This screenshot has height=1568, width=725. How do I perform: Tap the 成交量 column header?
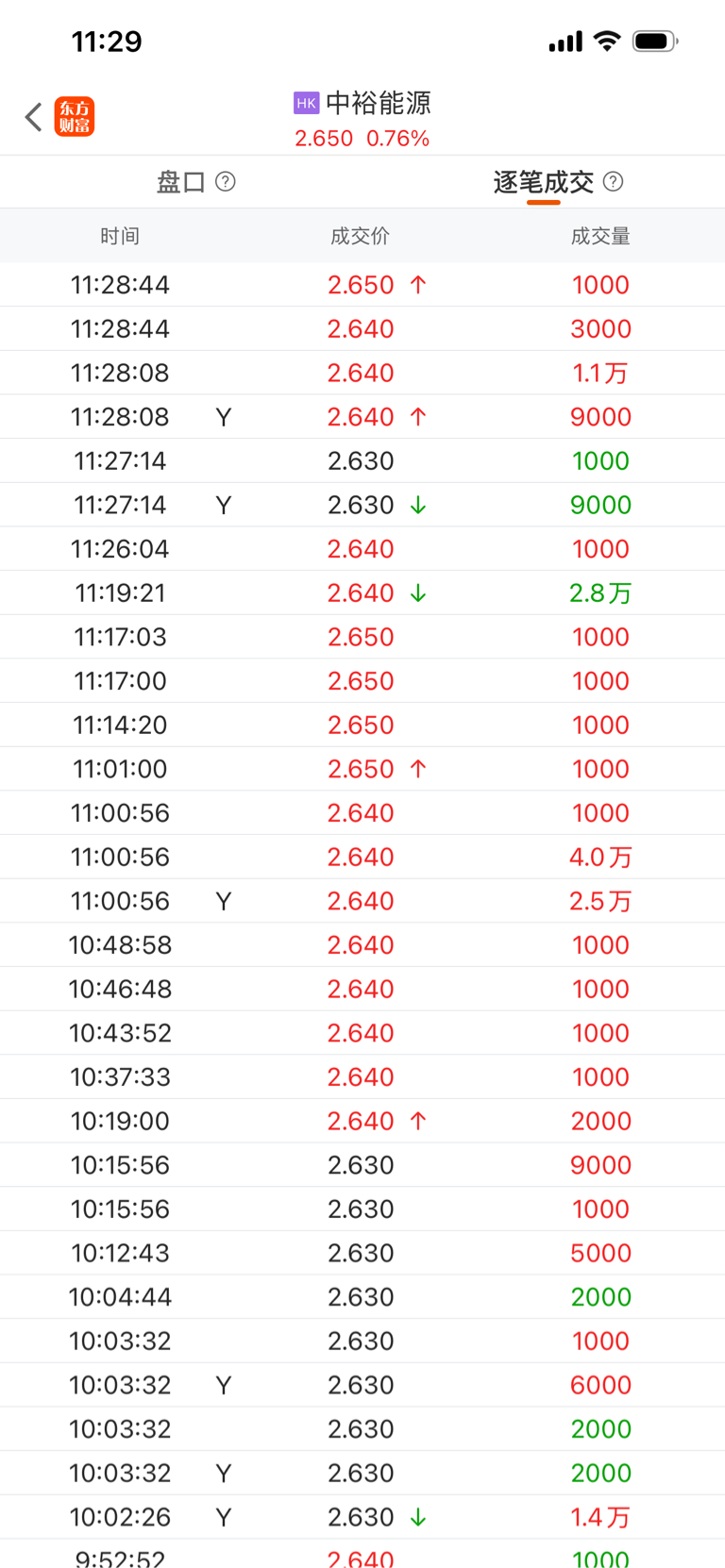click(x=600, y=236)
